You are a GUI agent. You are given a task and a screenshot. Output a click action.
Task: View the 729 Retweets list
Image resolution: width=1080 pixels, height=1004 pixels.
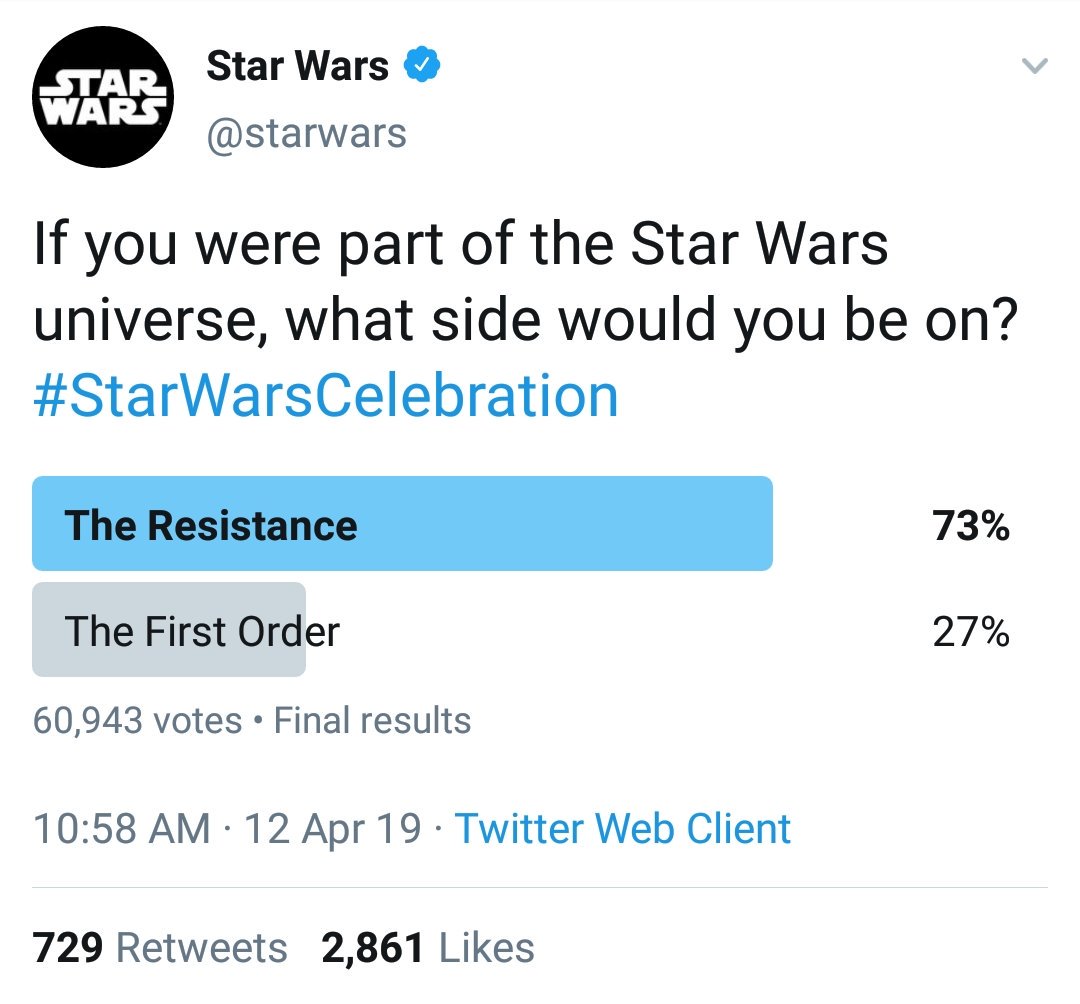click(x=160, y=948)
